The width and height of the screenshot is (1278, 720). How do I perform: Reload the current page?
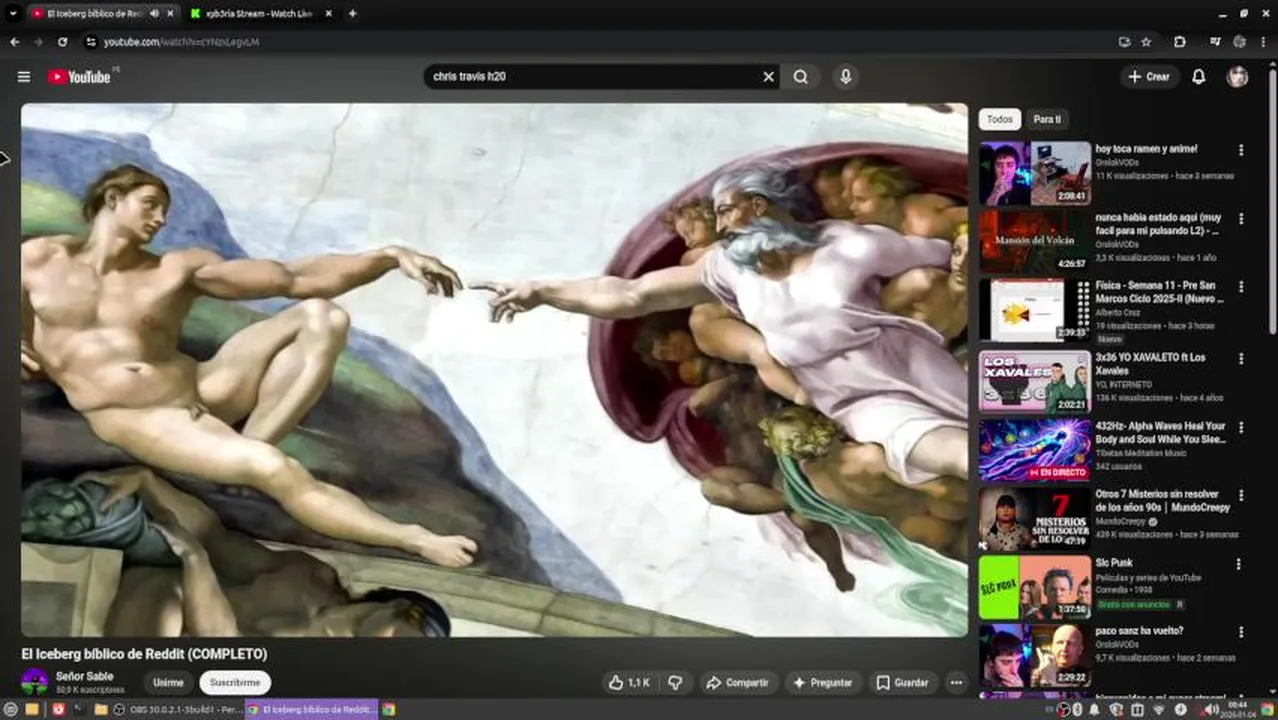[62, 42]
